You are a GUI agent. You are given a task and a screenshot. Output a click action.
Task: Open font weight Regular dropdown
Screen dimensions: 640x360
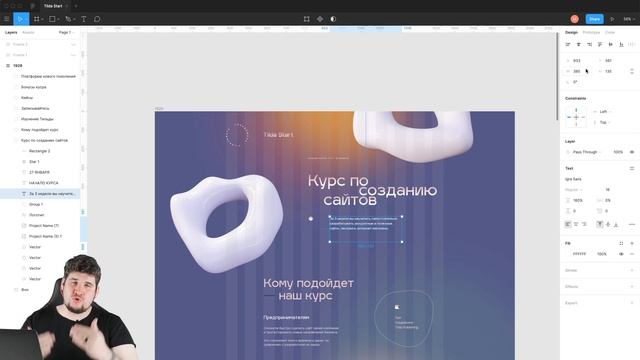[573, 190]
